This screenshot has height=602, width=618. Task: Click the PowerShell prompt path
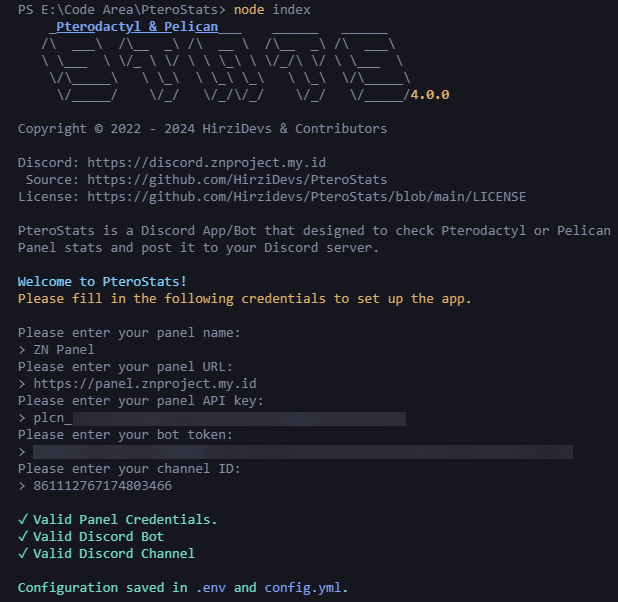(x=121, y=9)
